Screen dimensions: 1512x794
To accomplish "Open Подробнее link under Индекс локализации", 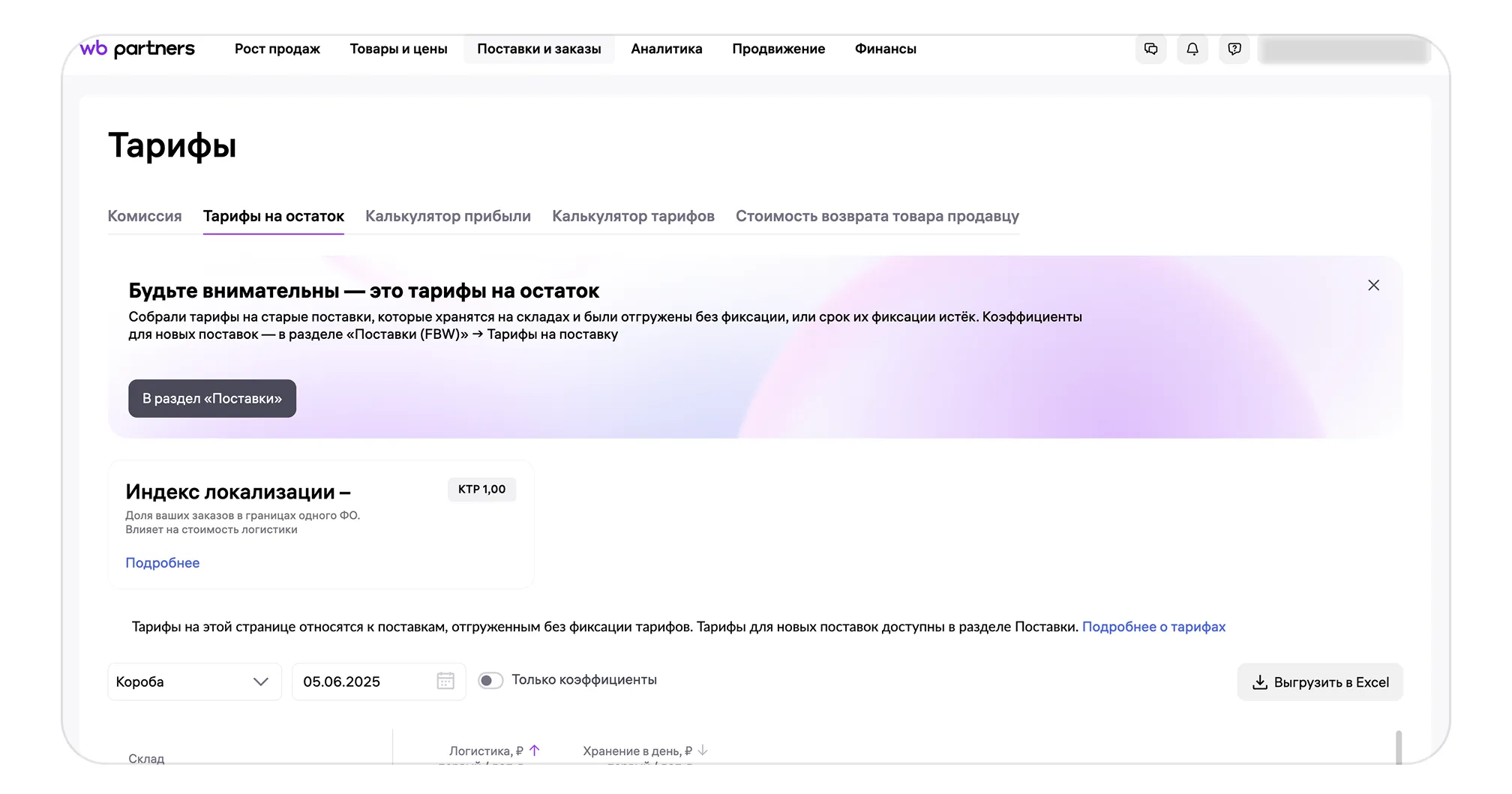I will point(162,563).
